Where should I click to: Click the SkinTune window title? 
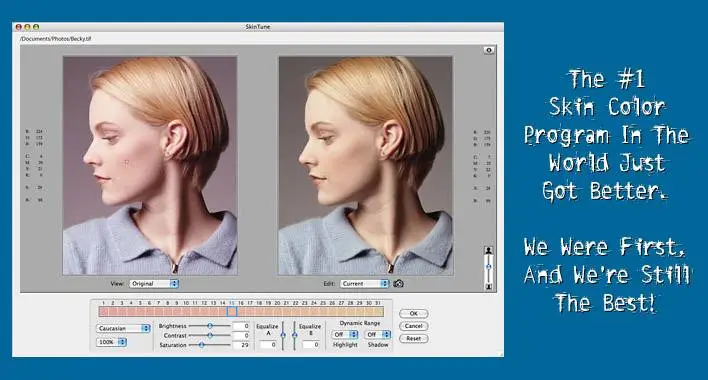pos(258,27)
